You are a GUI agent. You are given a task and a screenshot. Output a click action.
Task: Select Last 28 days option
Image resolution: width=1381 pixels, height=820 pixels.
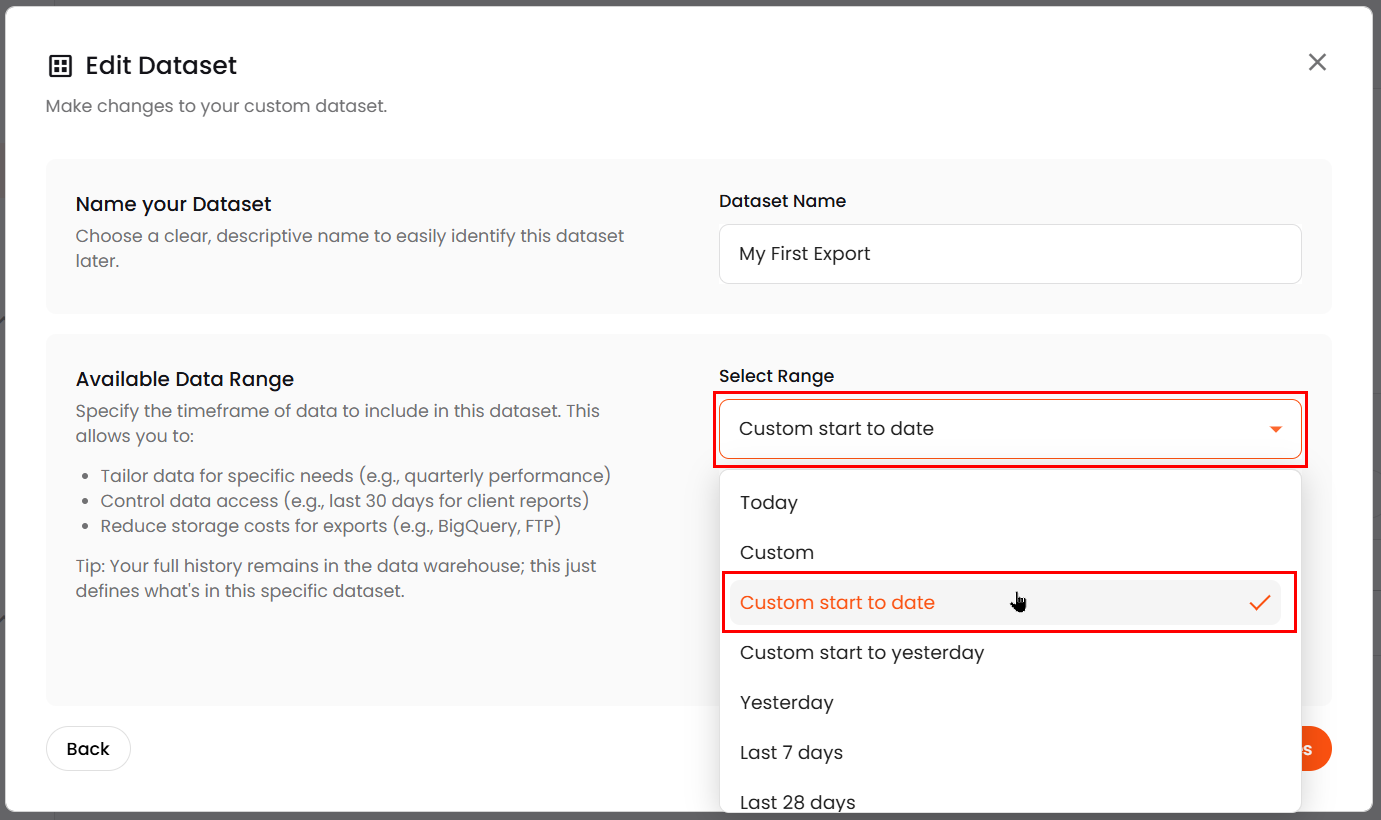pyautogui.click(x=797, y=801)
